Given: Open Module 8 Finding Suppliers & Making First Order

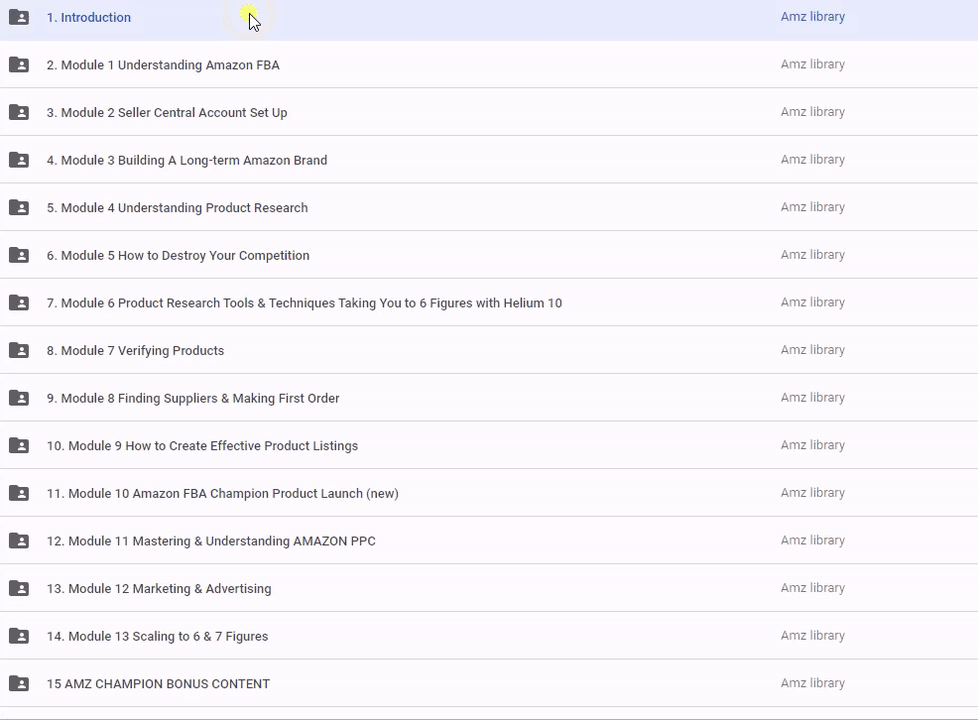Looking at the screenshot, I should tap(192, 398).
